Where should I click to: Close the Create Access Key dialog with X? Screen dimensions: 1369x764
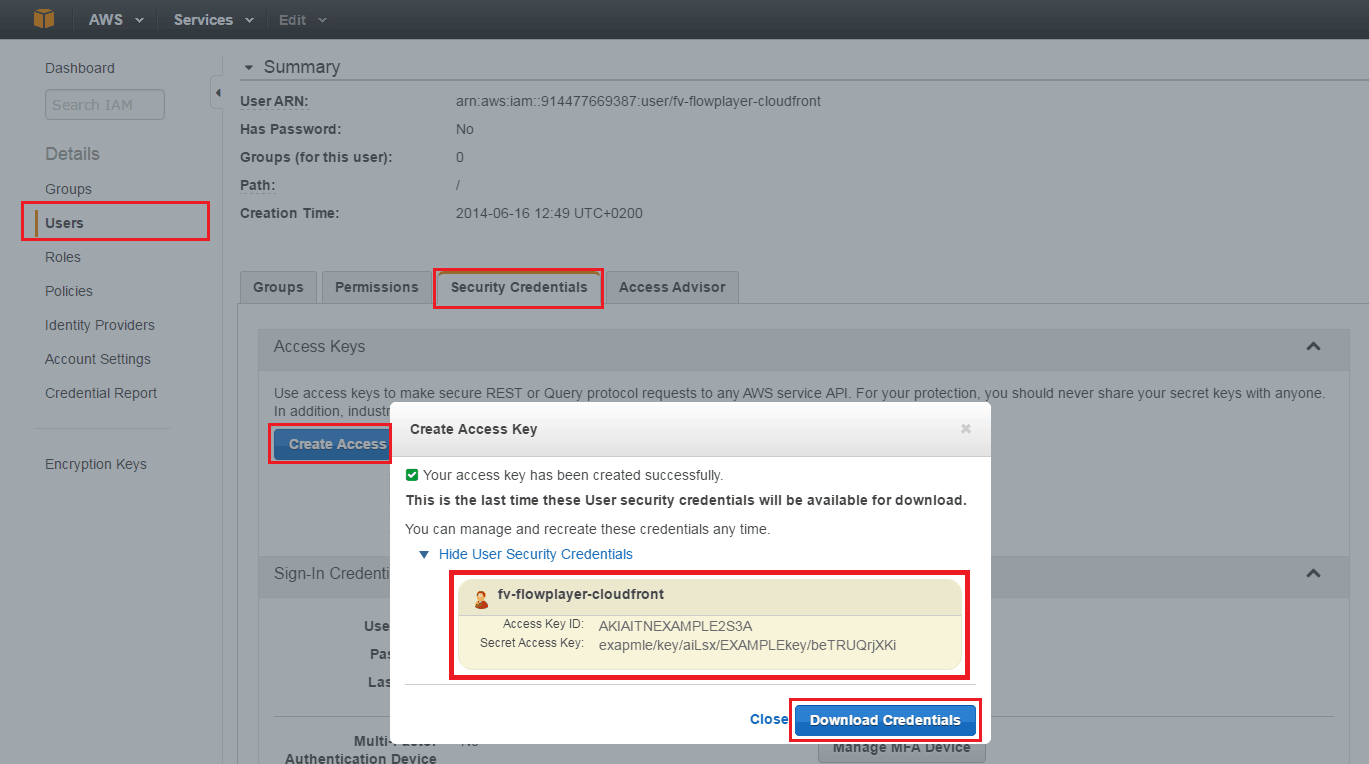[966, 428]
